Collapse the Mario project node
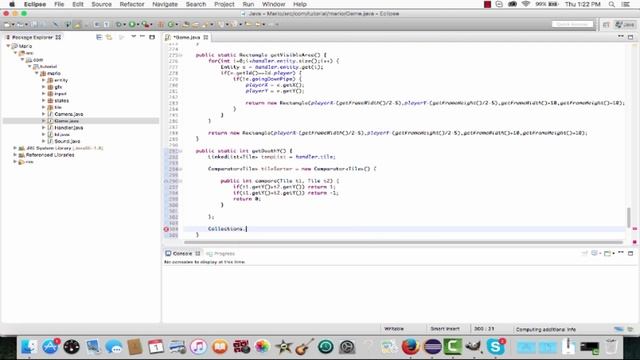Viewport: 640px width, 360px height. [8, 46]
